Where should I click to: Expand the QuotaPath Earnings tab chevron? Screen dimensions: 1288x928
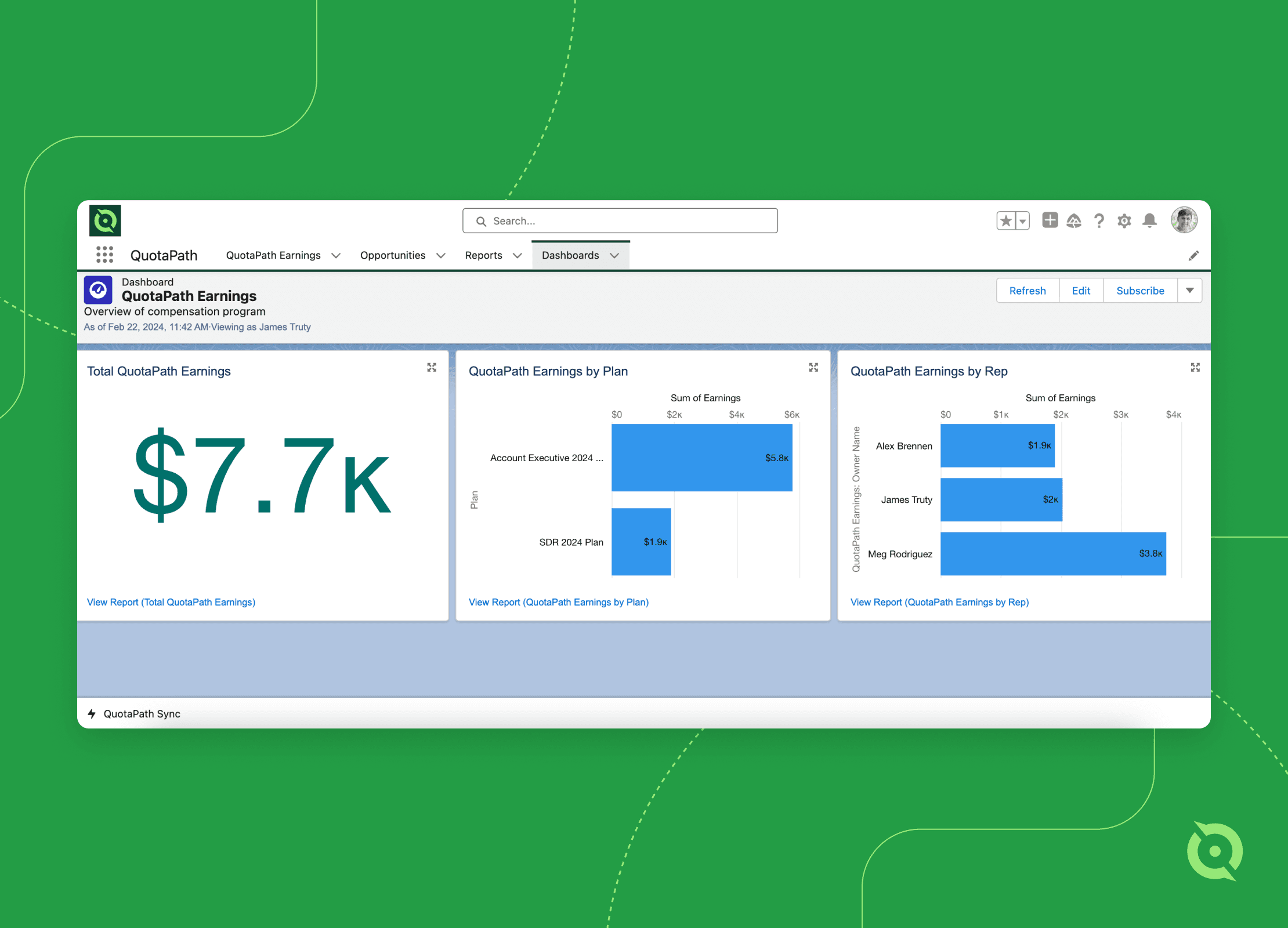[336, 256]
